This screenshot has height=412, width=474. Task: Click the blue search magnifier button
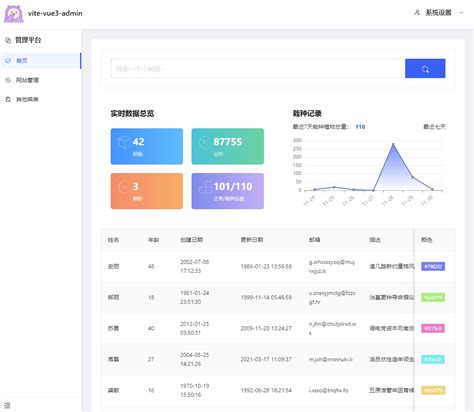[425, 69]
